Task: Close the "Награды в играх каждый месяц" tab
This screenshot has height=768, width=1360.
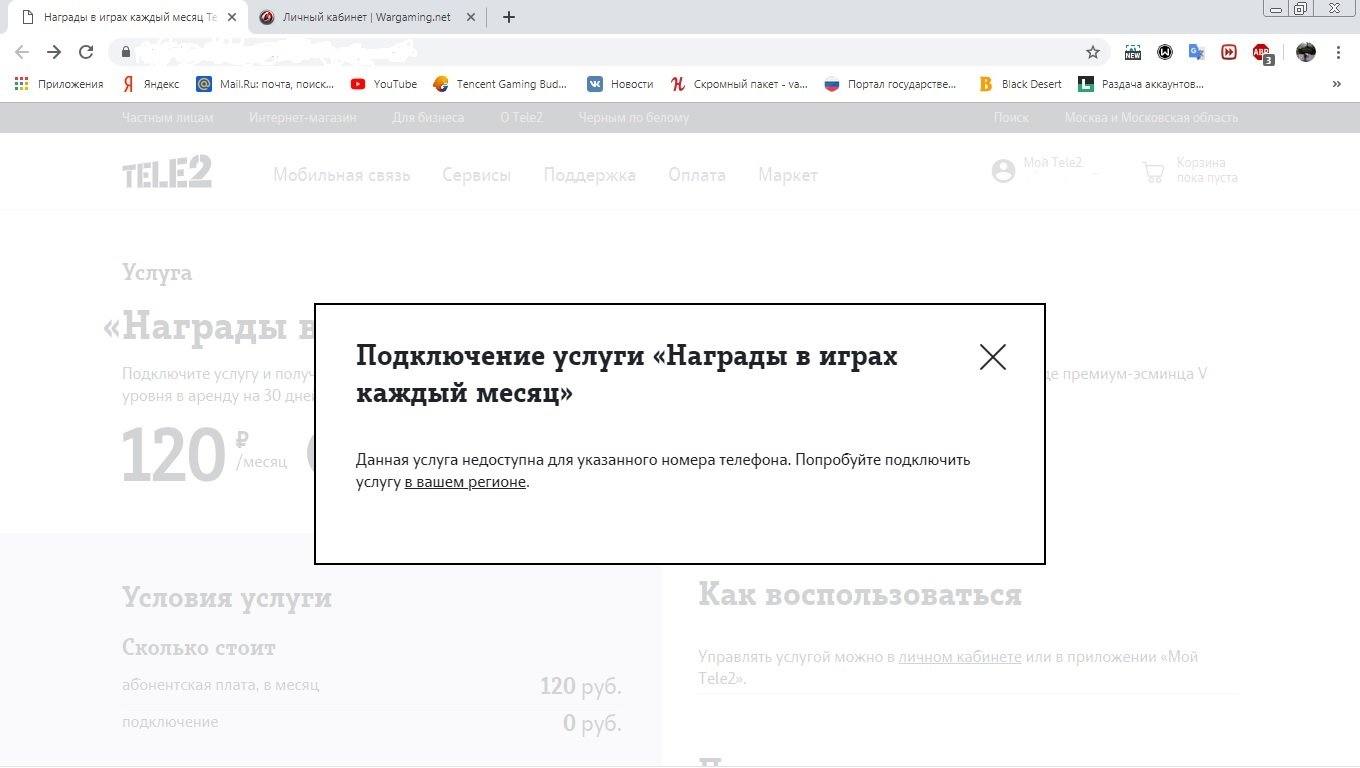Action: 232,17
